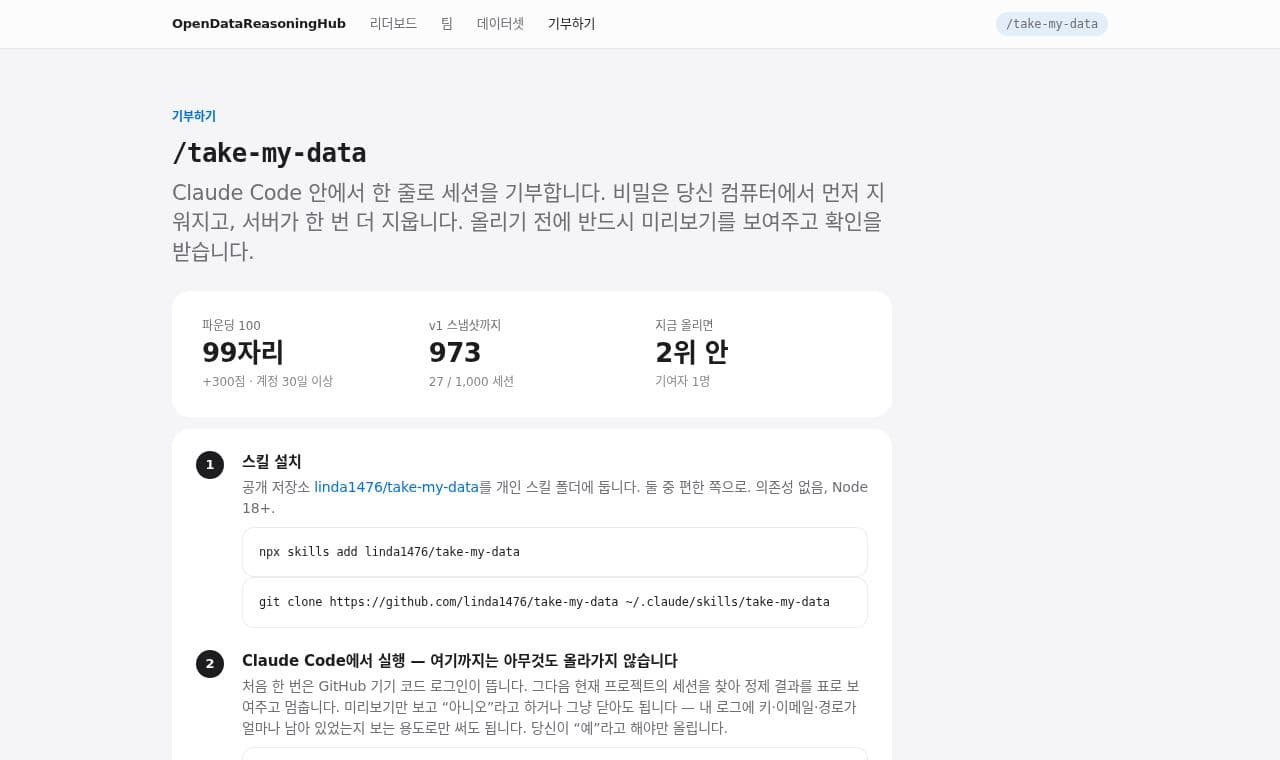Click the 파운딩 100 label
The height and width of the screenshot is (760, 1280).
[231, 325]
